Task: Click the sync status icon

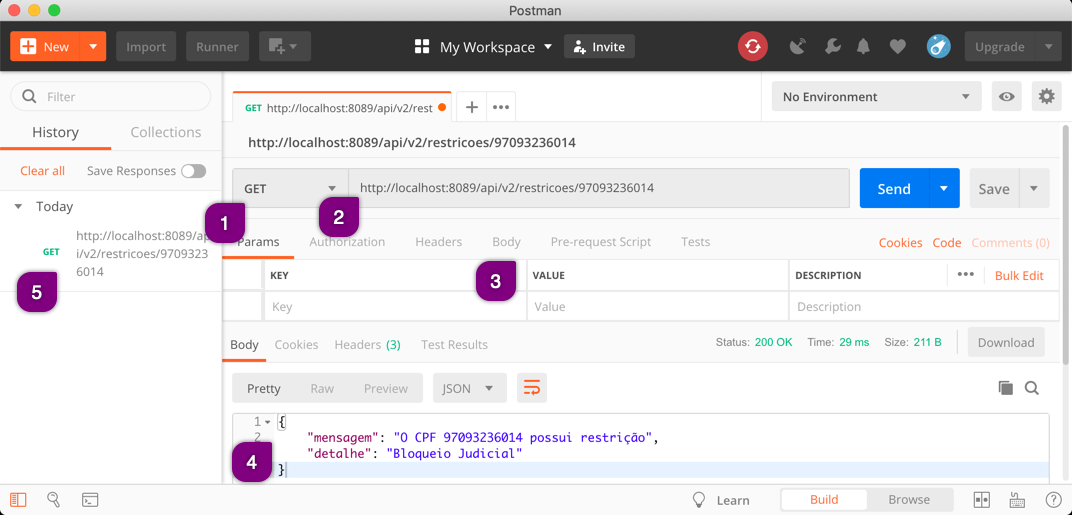Action: coord(753,47)
